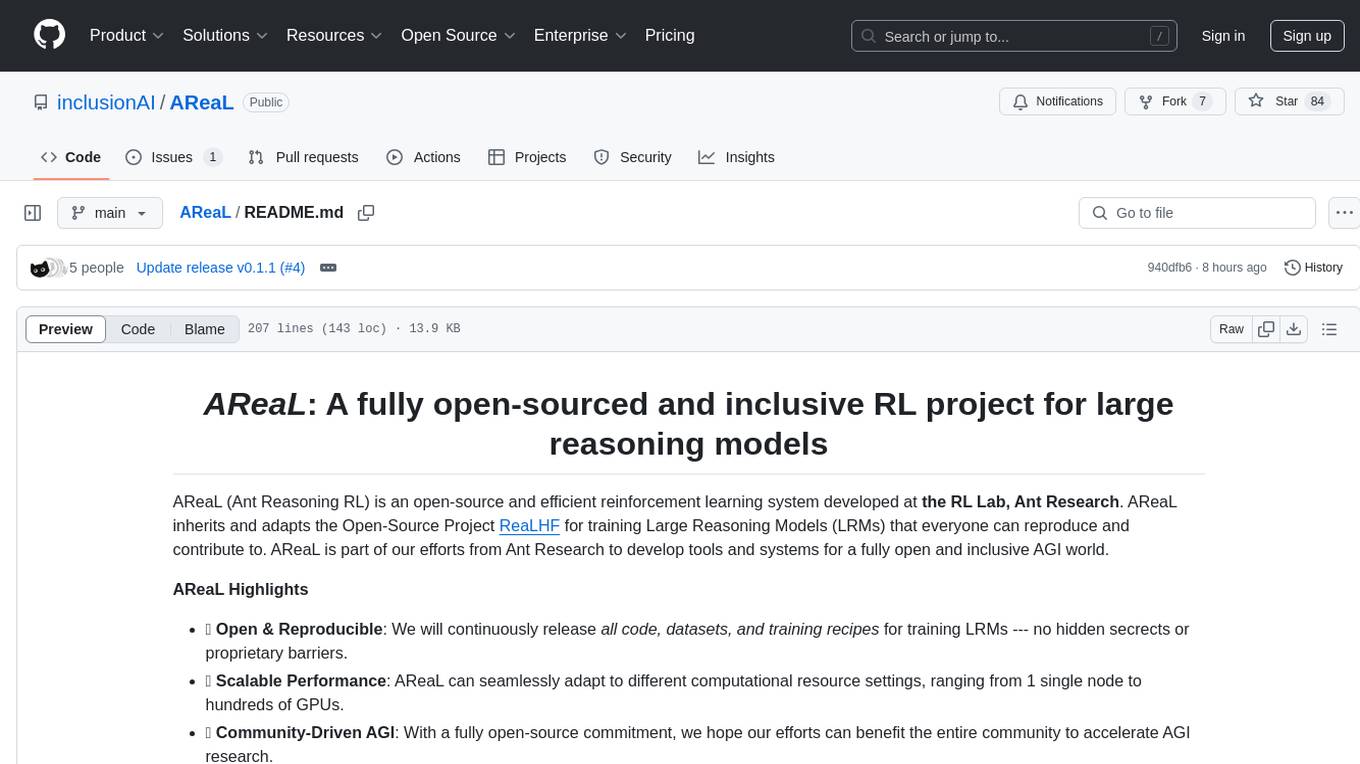1360x764 pixels.
Task: Copy raw file contents
Action: click(x=1266, y=329)
